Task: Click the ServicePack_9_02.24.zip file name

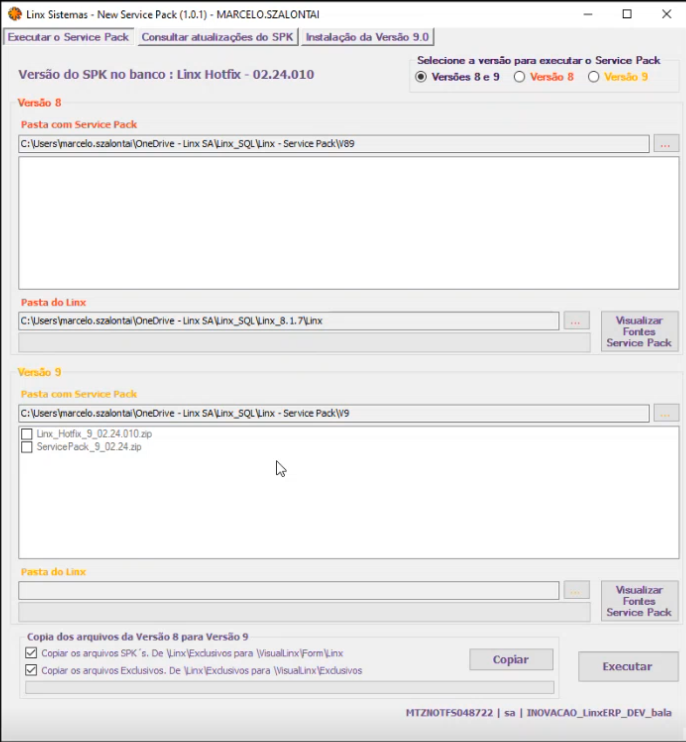Action: pos(89,447)
